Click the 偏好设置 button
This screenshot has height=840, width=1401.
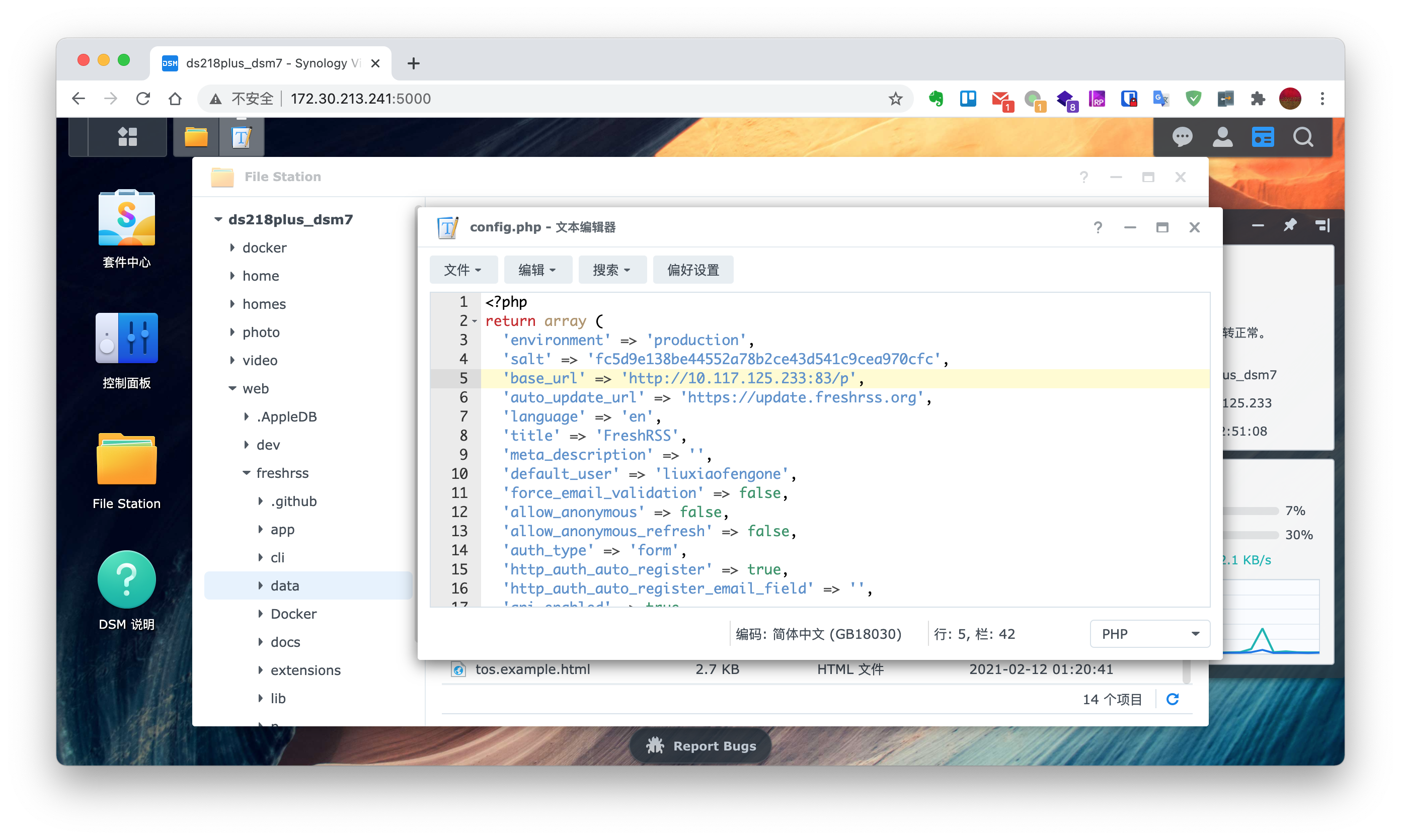[693, 270]
